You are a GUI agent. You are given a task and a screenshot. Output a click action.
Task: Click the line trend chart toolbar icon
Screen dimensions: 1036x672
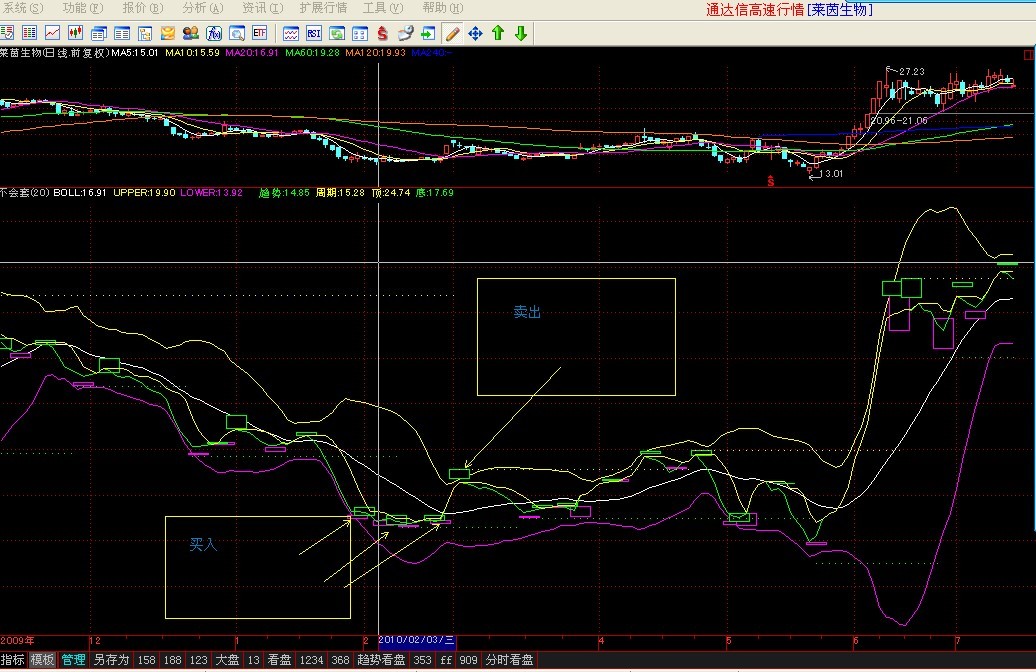tap(52, 33)
